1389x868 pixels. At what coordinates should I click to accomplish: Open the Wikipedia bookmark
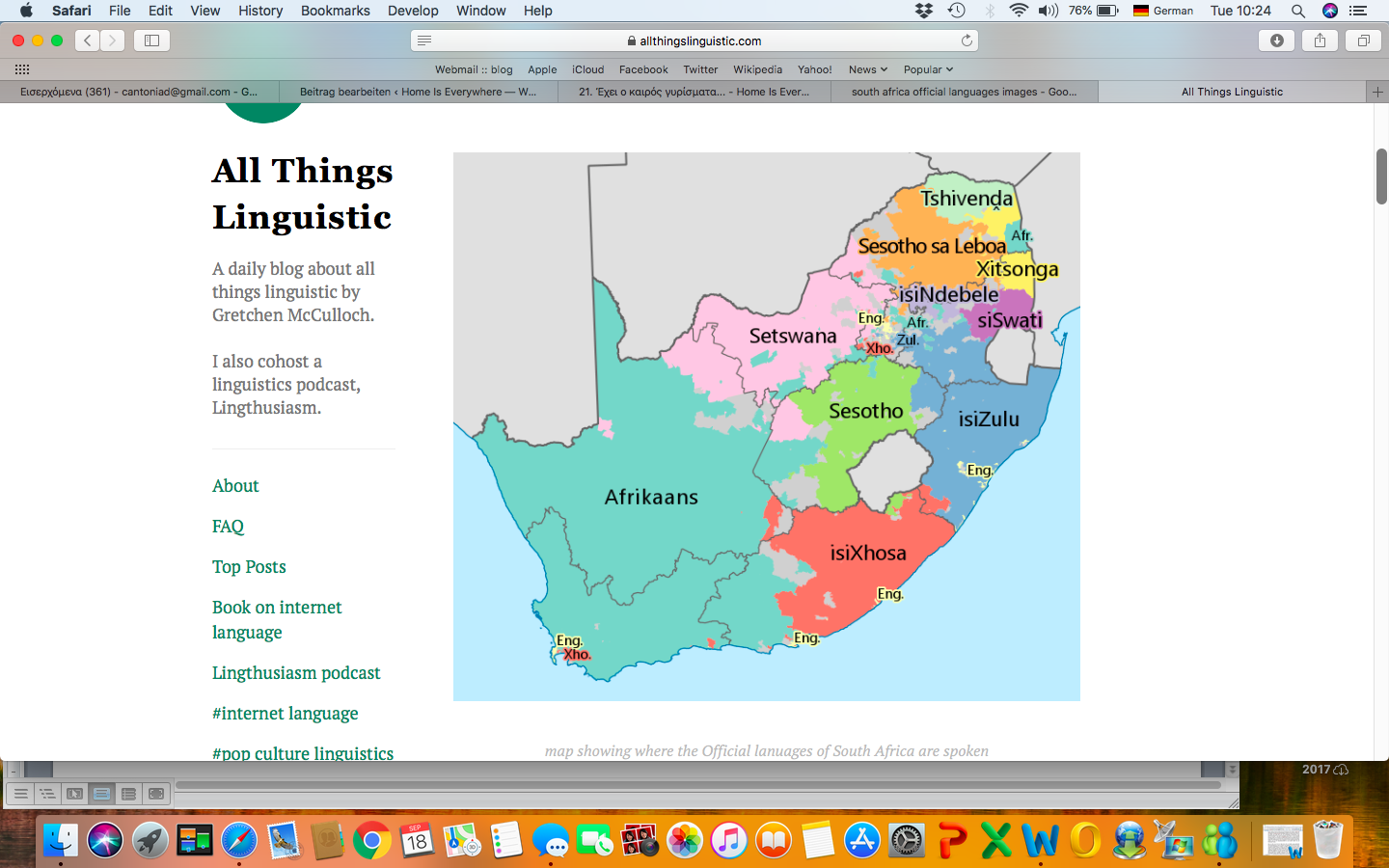click(x=757, y=69)
